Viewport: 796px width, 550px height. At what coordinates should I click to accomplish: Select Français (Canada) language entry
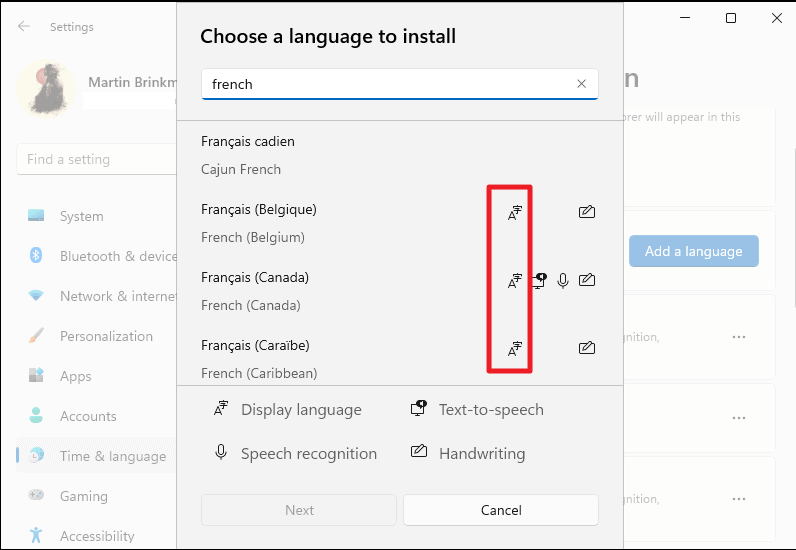[400, 291]
